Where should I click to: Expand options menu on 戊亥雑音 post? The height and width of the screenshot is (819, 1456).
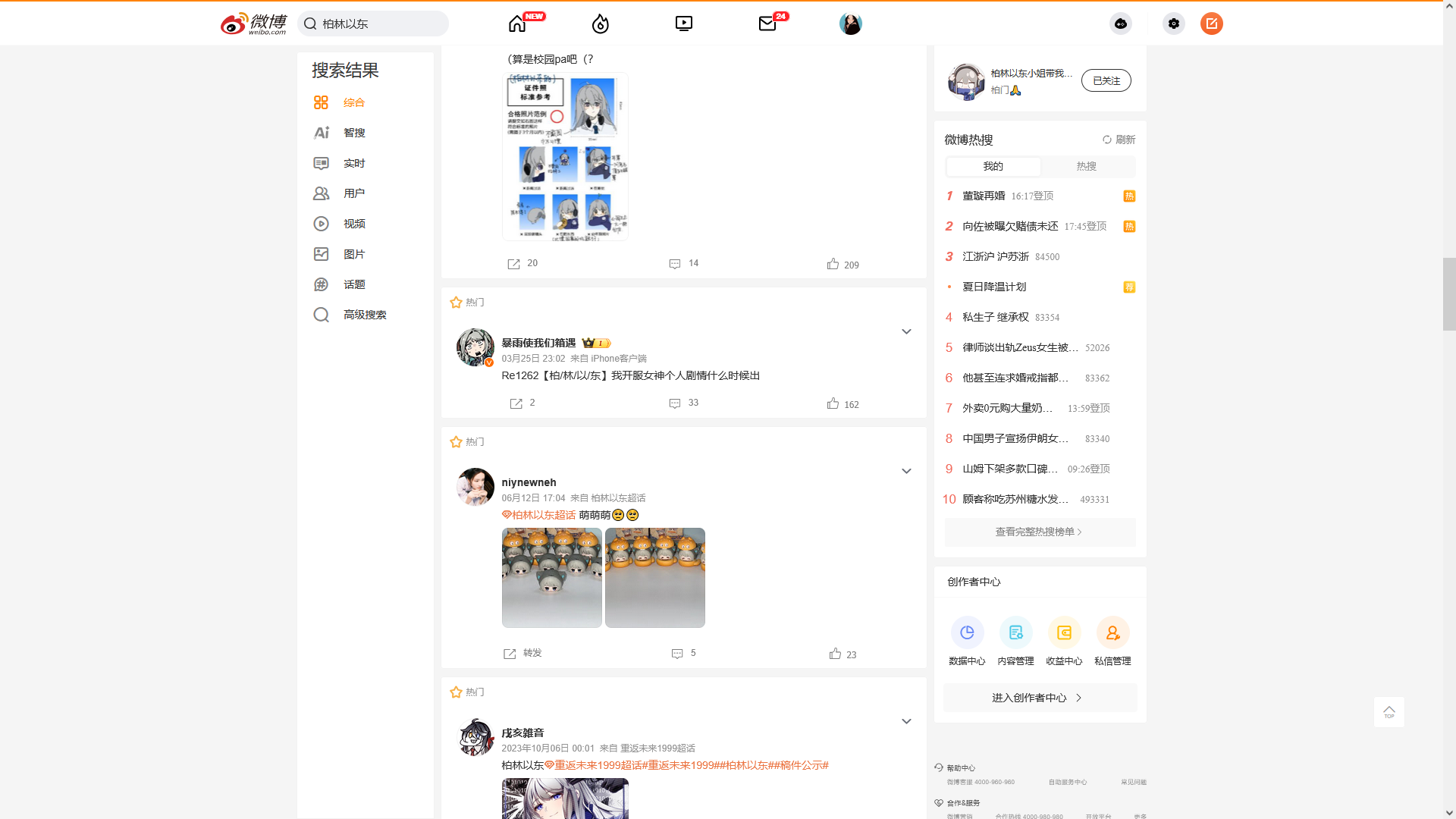point(906,722)
